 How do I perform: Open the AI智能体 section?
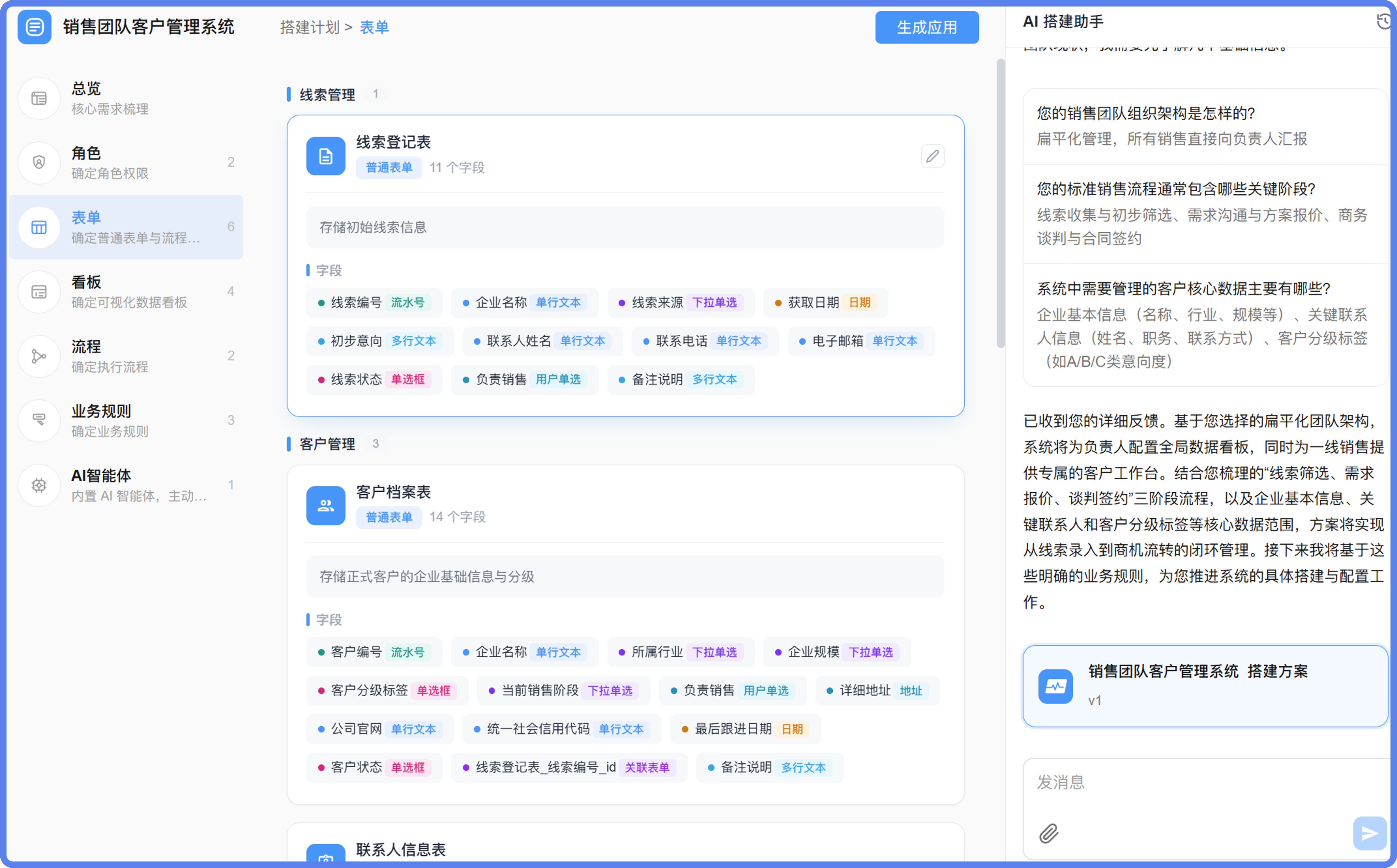coord(126,485)
